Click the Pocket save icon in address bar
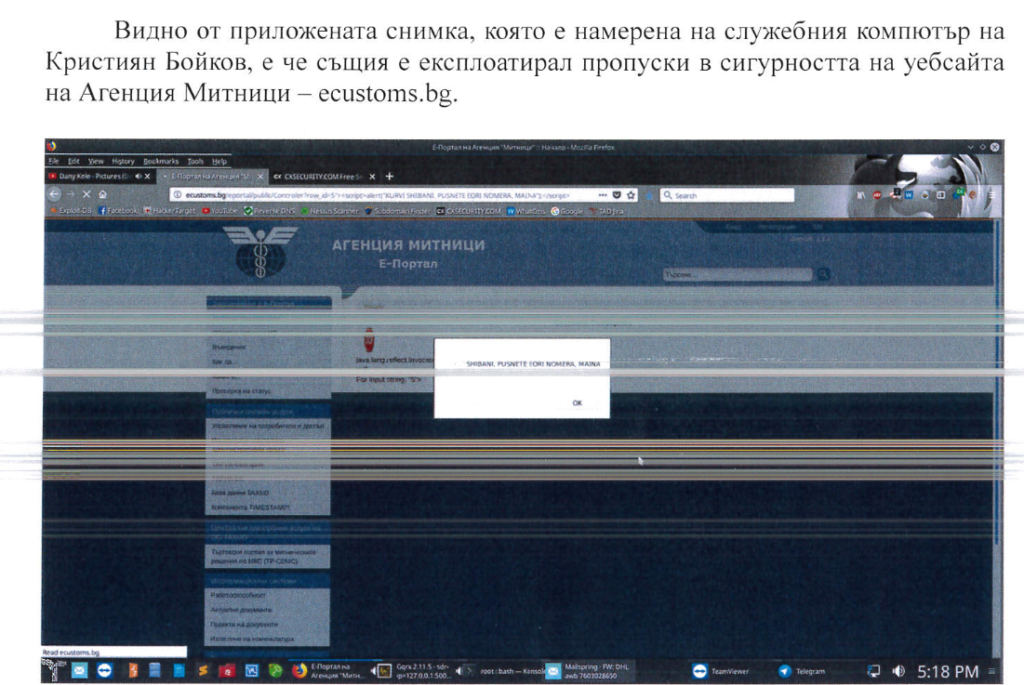Viewport: 1024px width, 685px height. (x=616, y=195)
